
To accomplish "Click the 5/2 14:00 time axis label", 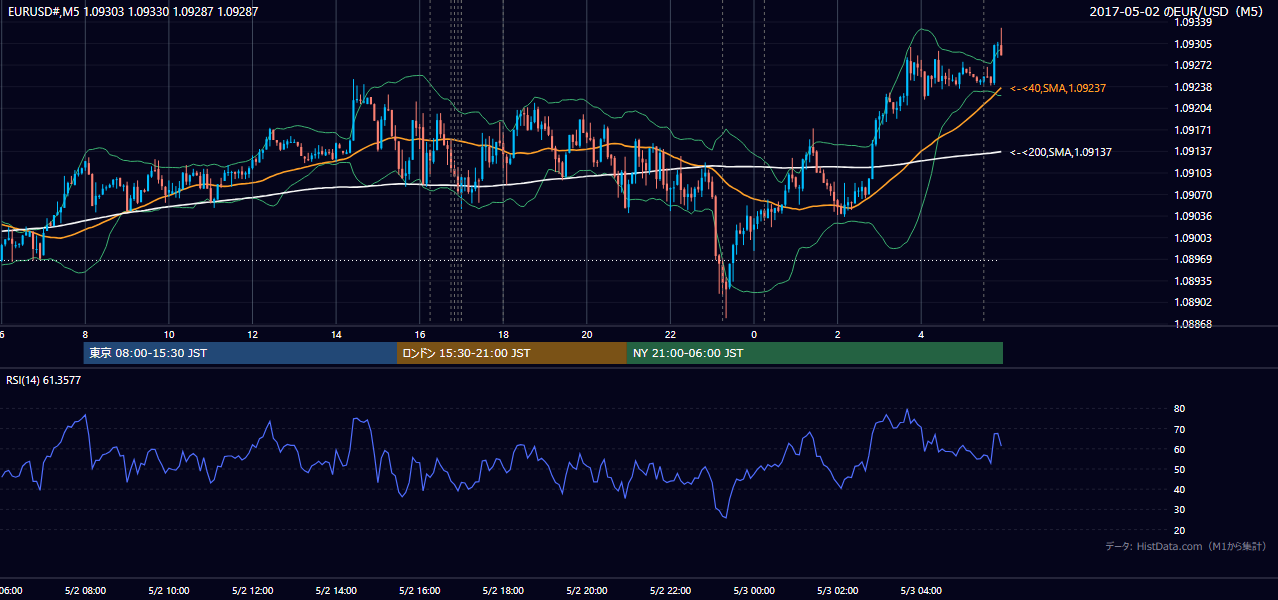I will point(336,591).
